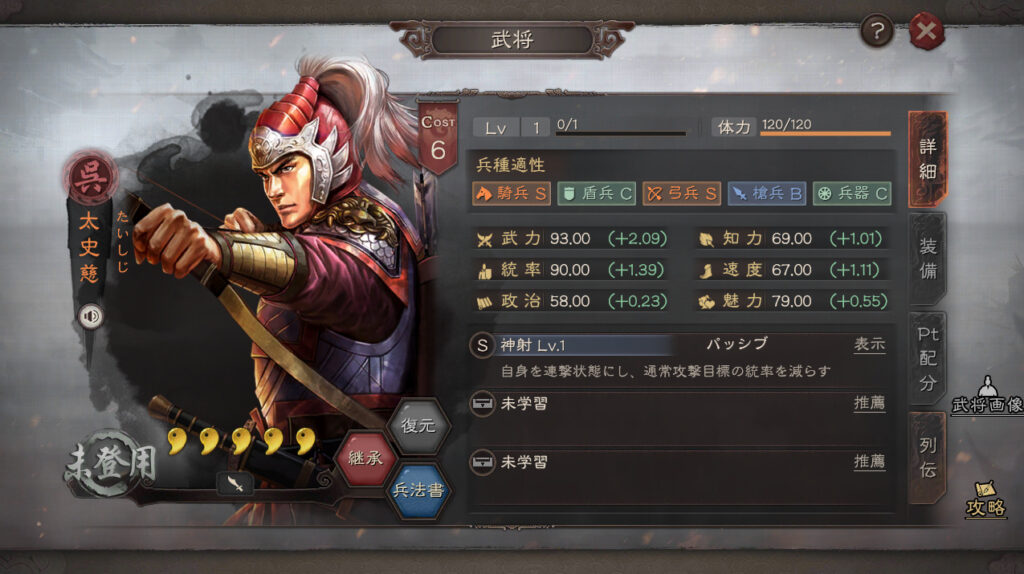
Task: Switch to the 装備 equipment tab
Action: point(927,259)
